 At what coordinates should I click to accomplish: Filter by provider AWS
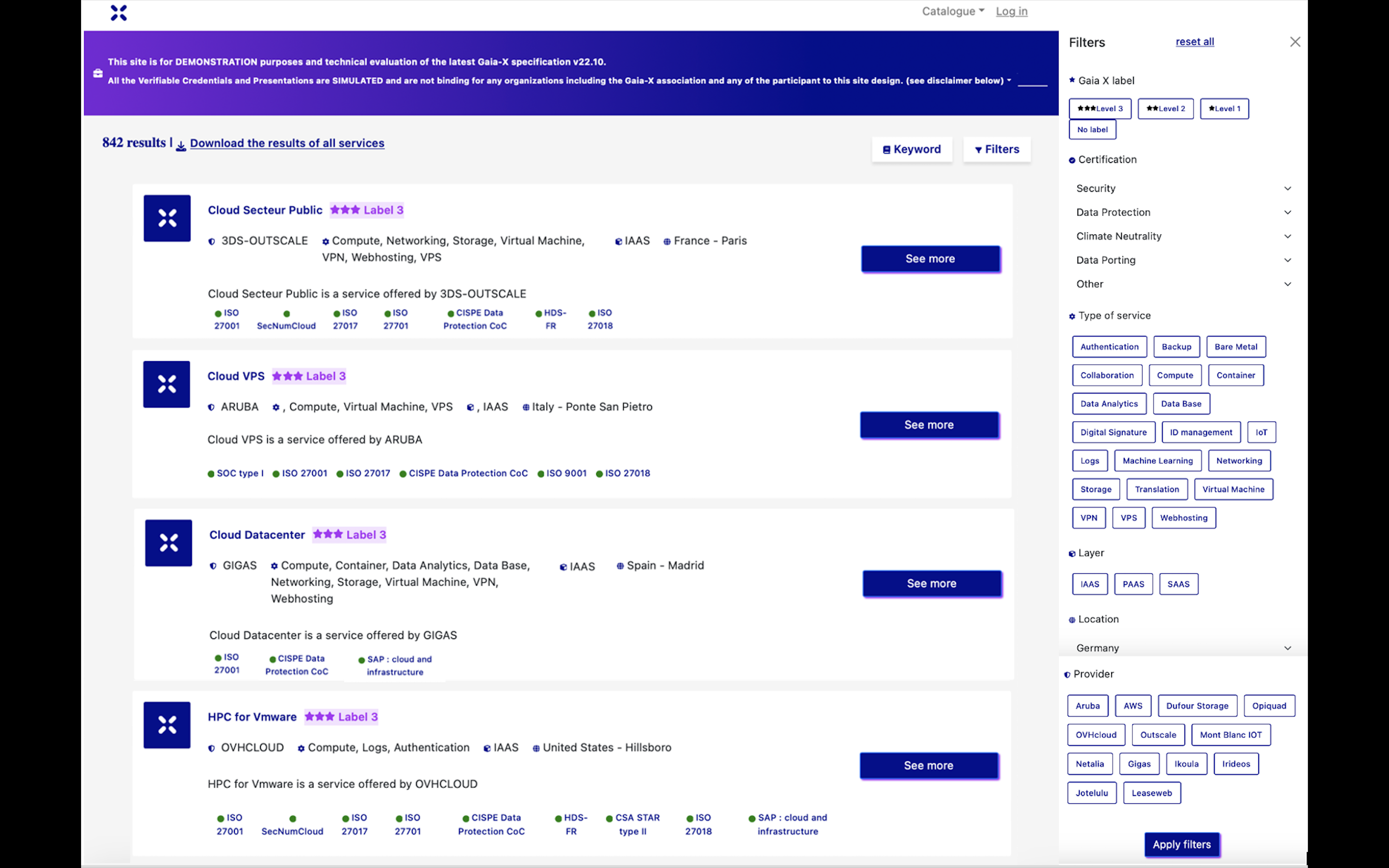[x=1132, y=706]
